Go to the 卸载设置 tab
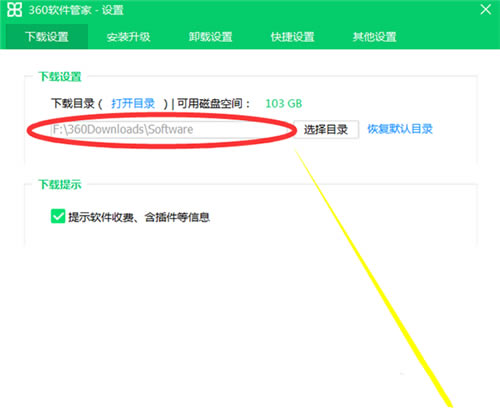 [x=210, y=37]
